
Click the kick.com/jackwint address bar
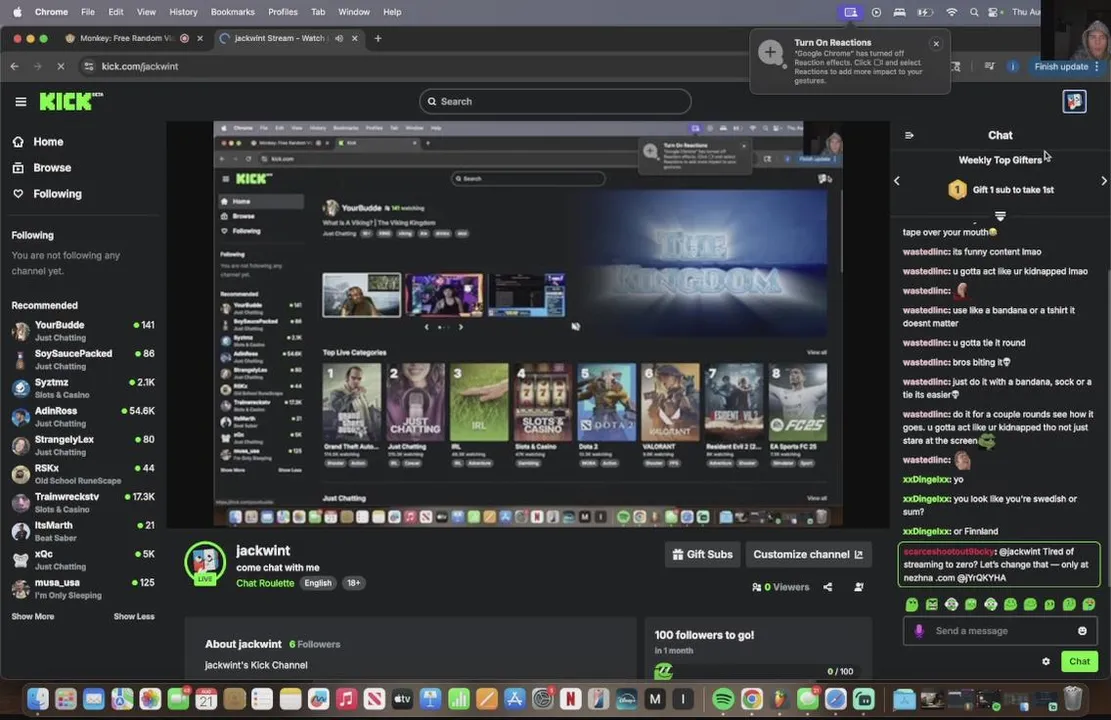pos(140,66)
